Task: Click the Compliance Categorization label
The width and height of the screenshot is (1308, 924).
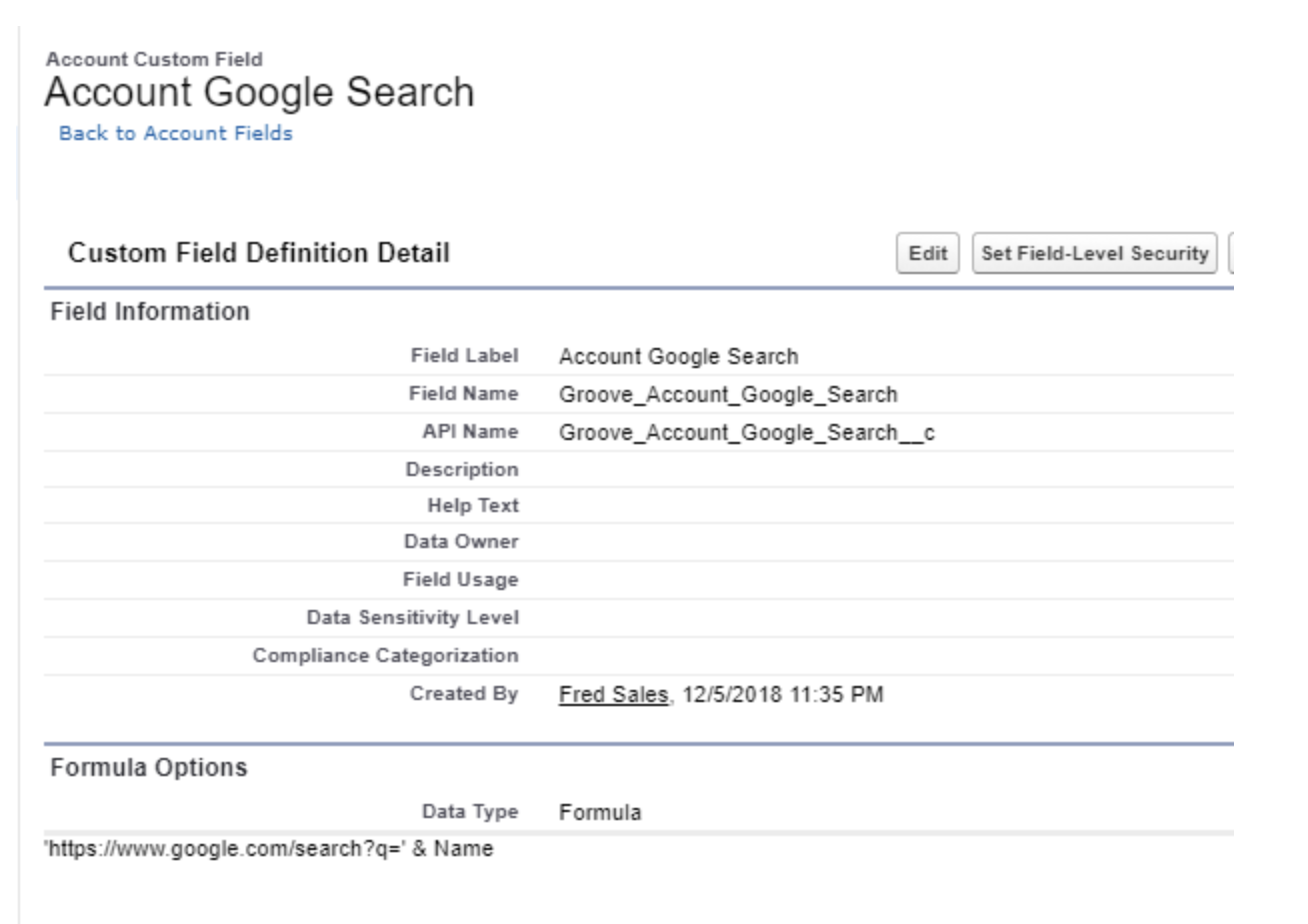Action: (385, 656)
